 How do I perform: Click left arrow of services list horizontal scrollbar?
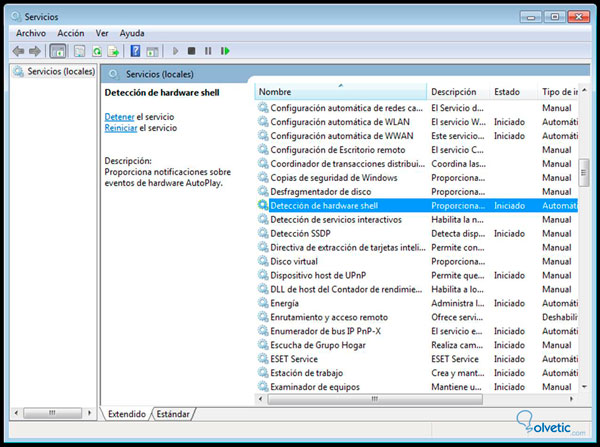tap(261, 399)
